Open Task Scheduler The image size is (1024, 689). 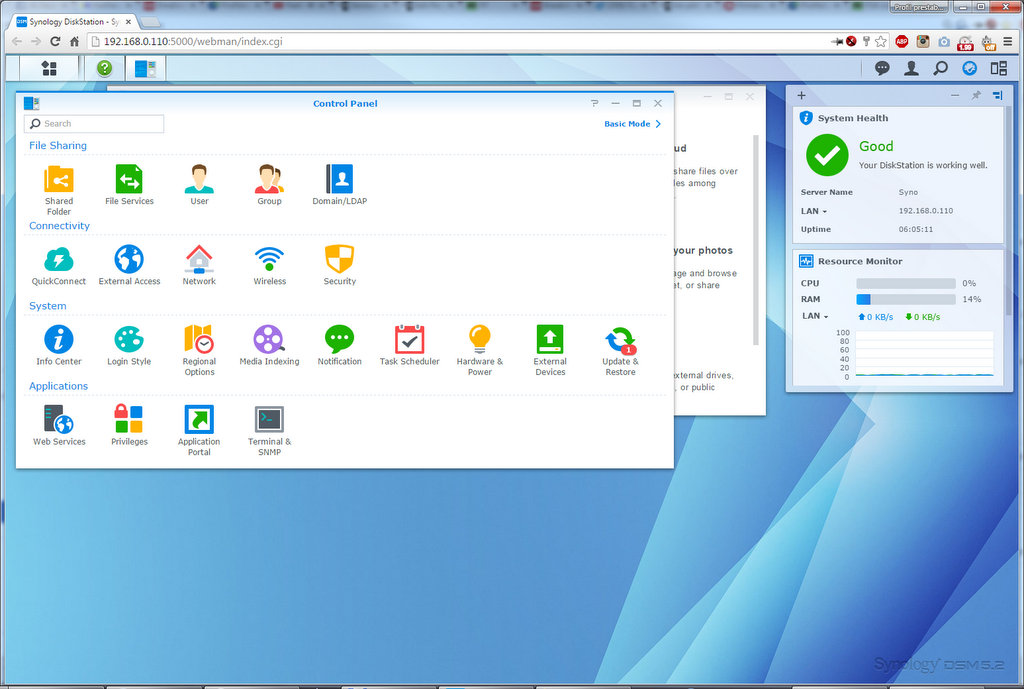(409, 345)
